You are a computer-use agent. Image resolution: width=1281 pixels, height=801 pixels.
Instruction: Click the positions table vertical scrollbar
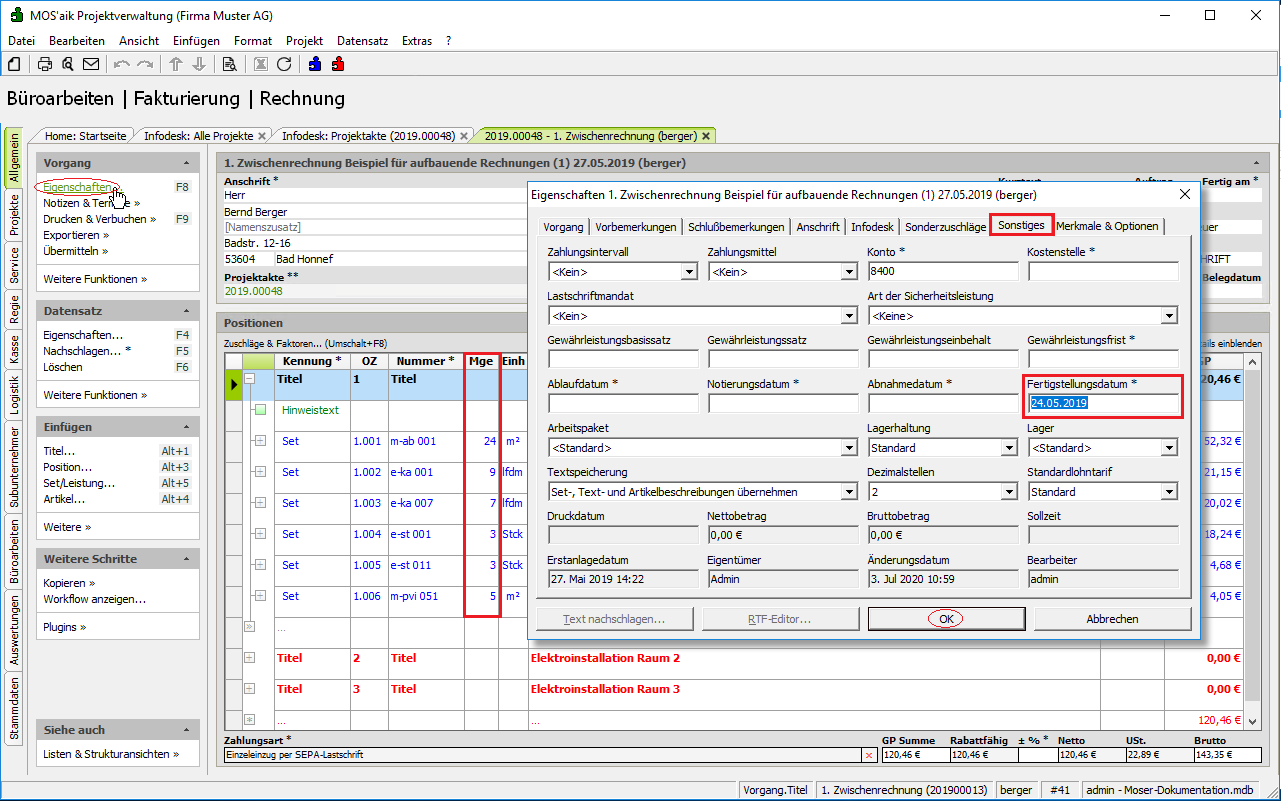pos(1251,540)
